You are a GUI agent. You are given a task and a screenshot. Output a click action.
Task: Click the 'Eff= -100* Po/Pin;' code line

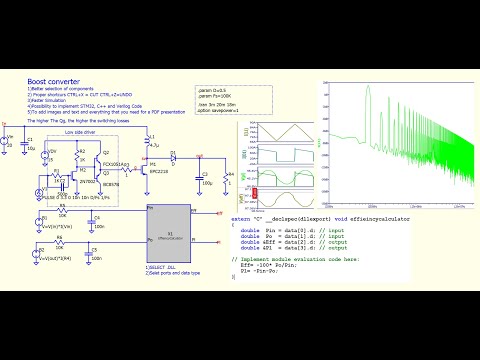click(268, 265)
